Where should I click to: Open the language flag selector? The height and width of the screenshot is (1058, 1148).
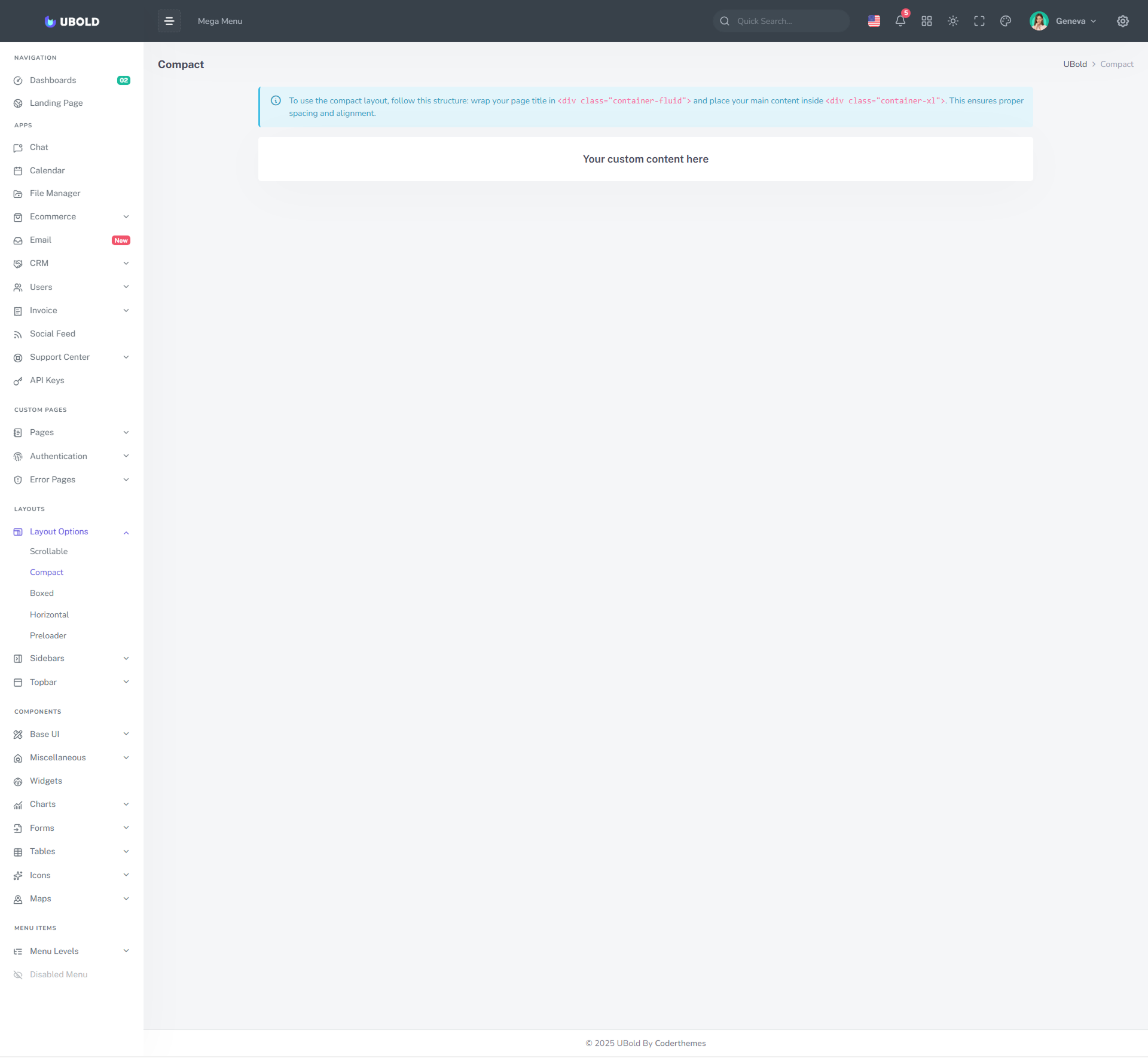[x=874, y=21]
